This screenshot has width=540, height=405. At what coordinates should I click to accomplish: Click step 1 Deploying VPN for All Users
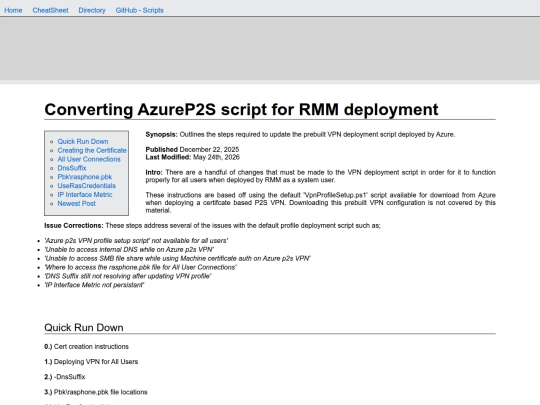91,362
